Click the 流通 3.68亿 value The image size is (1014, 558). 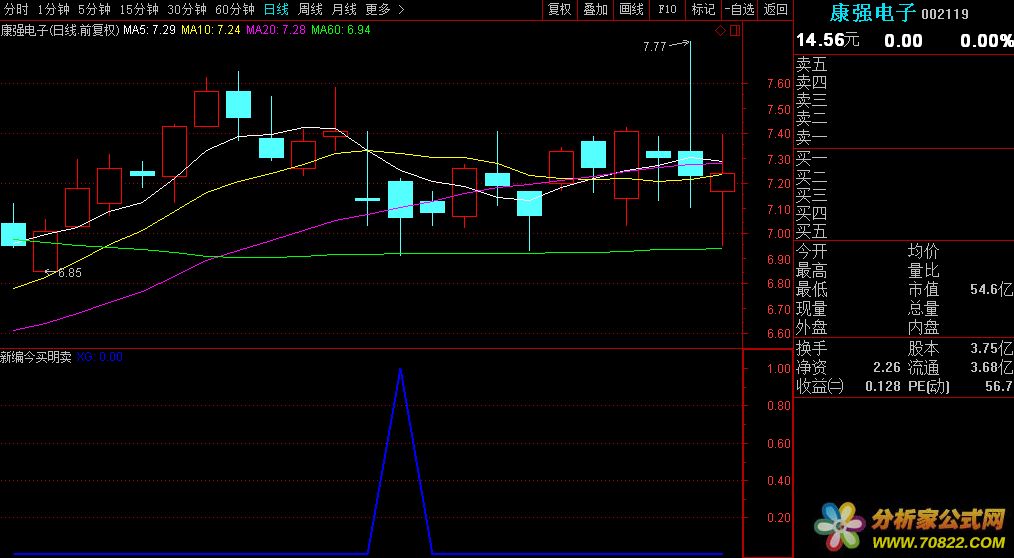[x=991, y=368]
